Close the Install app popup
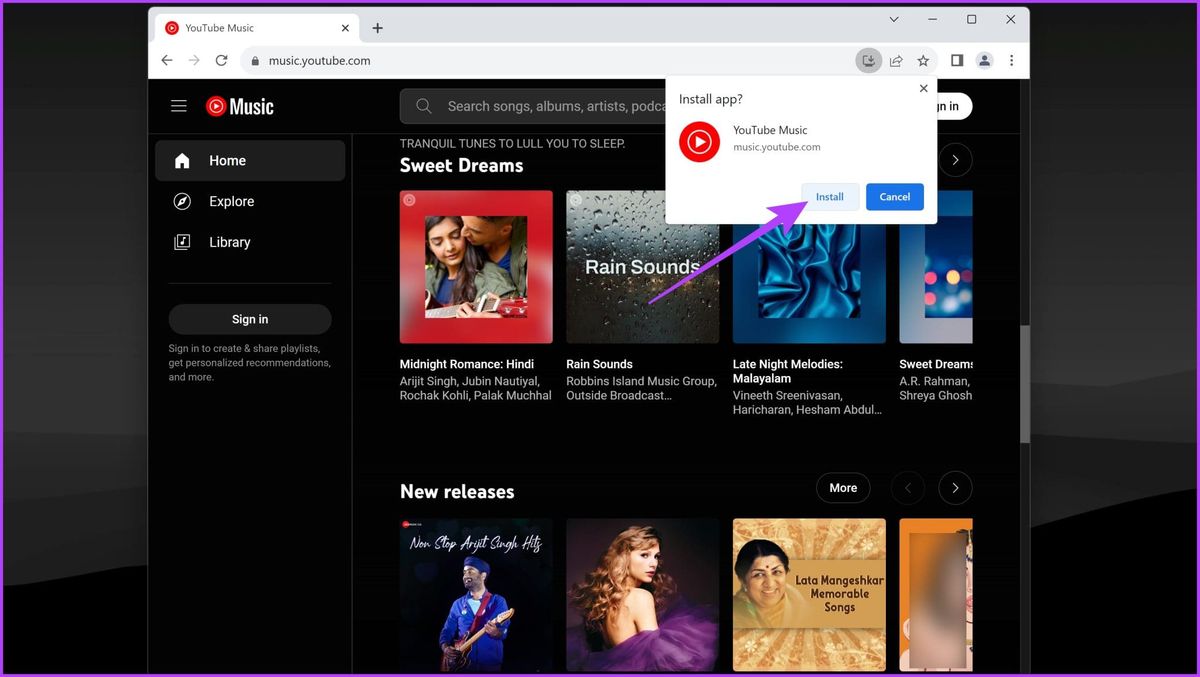Image resolution: width=1200 pixels, height=677 pixels. point(923,88)
